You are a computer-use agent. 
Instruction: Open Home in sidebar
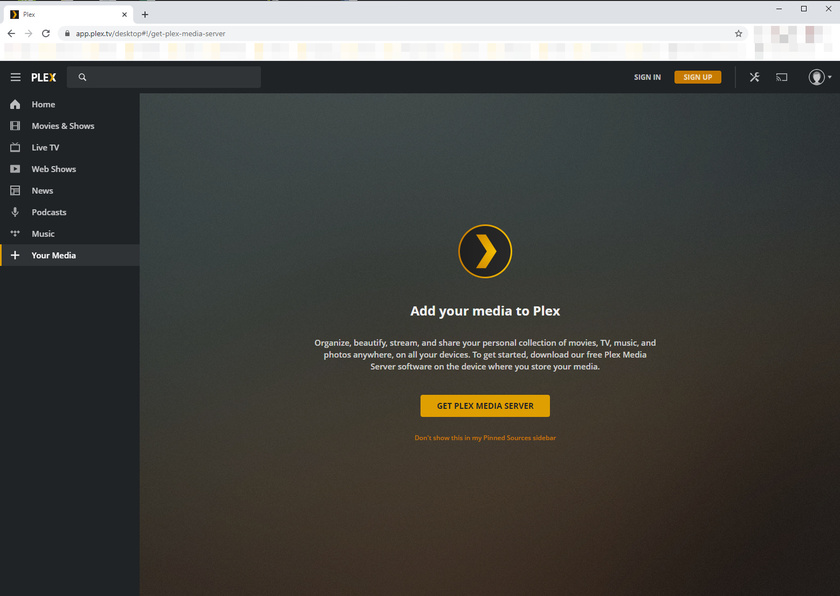click(x=70, y=104)
